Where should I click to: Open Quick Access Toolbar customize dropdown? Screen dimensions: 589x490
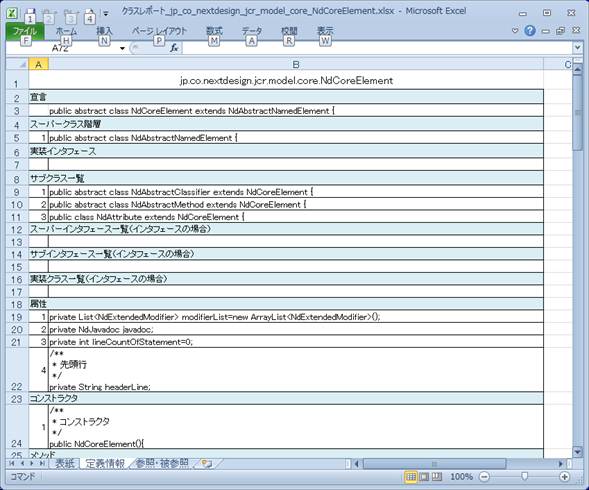click(x=106, y=14)
